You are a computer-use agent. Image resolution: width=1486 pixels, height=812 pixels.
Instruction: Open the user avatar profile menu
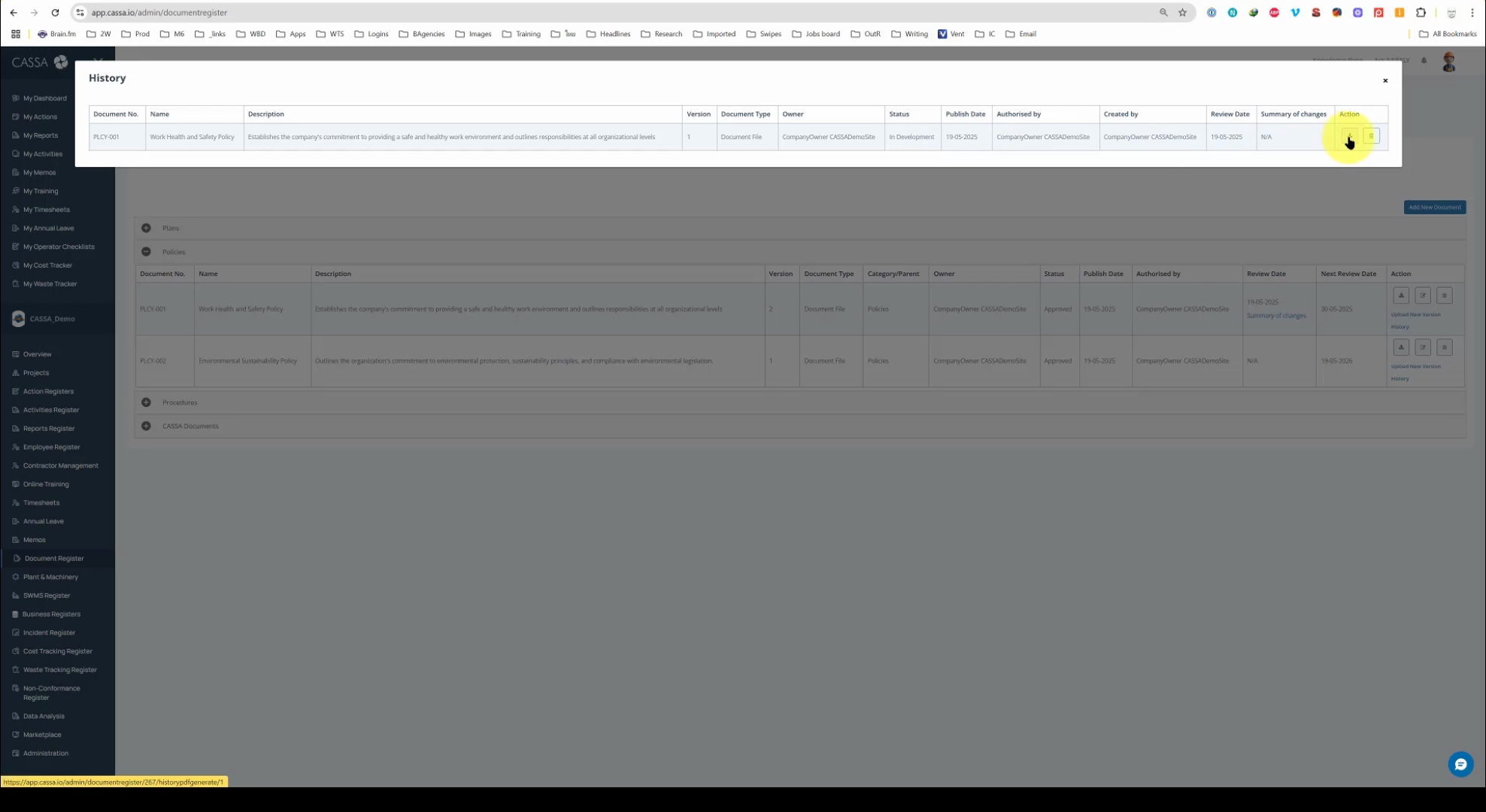(1449, 62)
